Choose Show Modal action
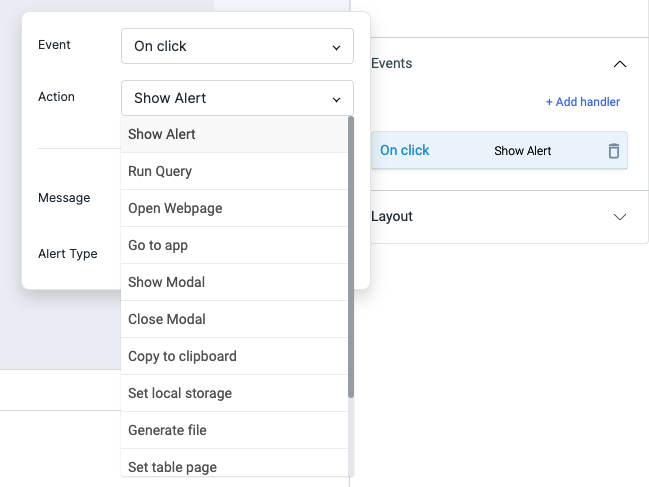Screen dimensions: 649x487 [x=166, y=282]
